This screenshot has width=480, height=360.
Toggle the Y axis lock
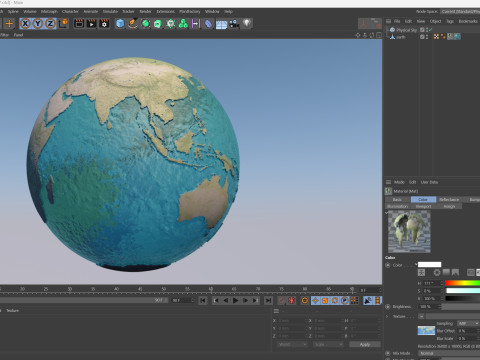click(x=38, y=24)
